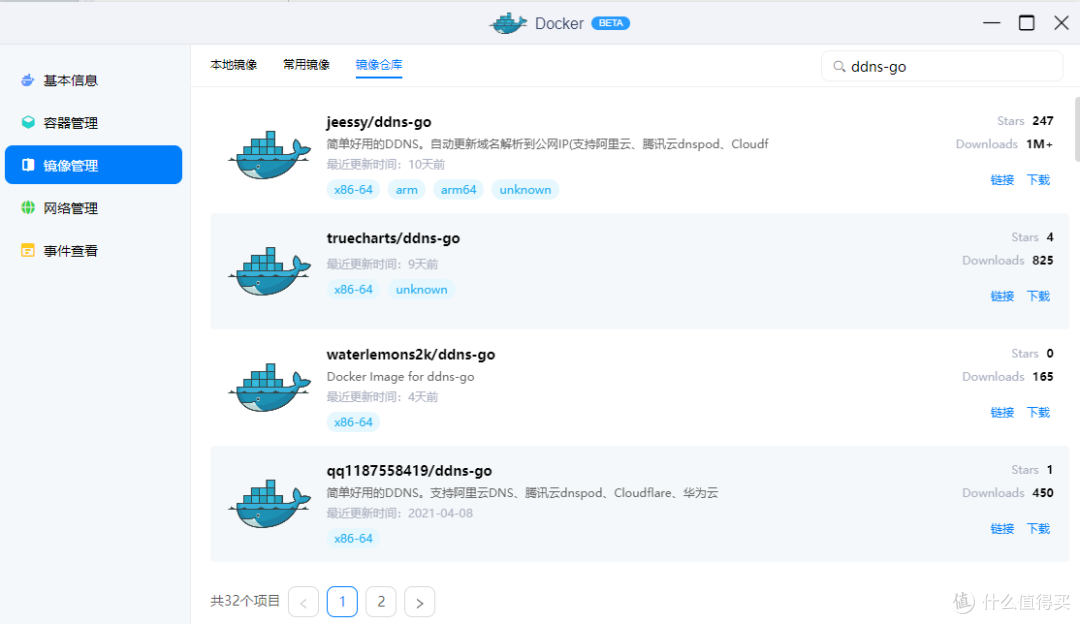This screenshot has width=1080, height=624.
Task: Select the 镜像仓库 tab
Action: 379,65
